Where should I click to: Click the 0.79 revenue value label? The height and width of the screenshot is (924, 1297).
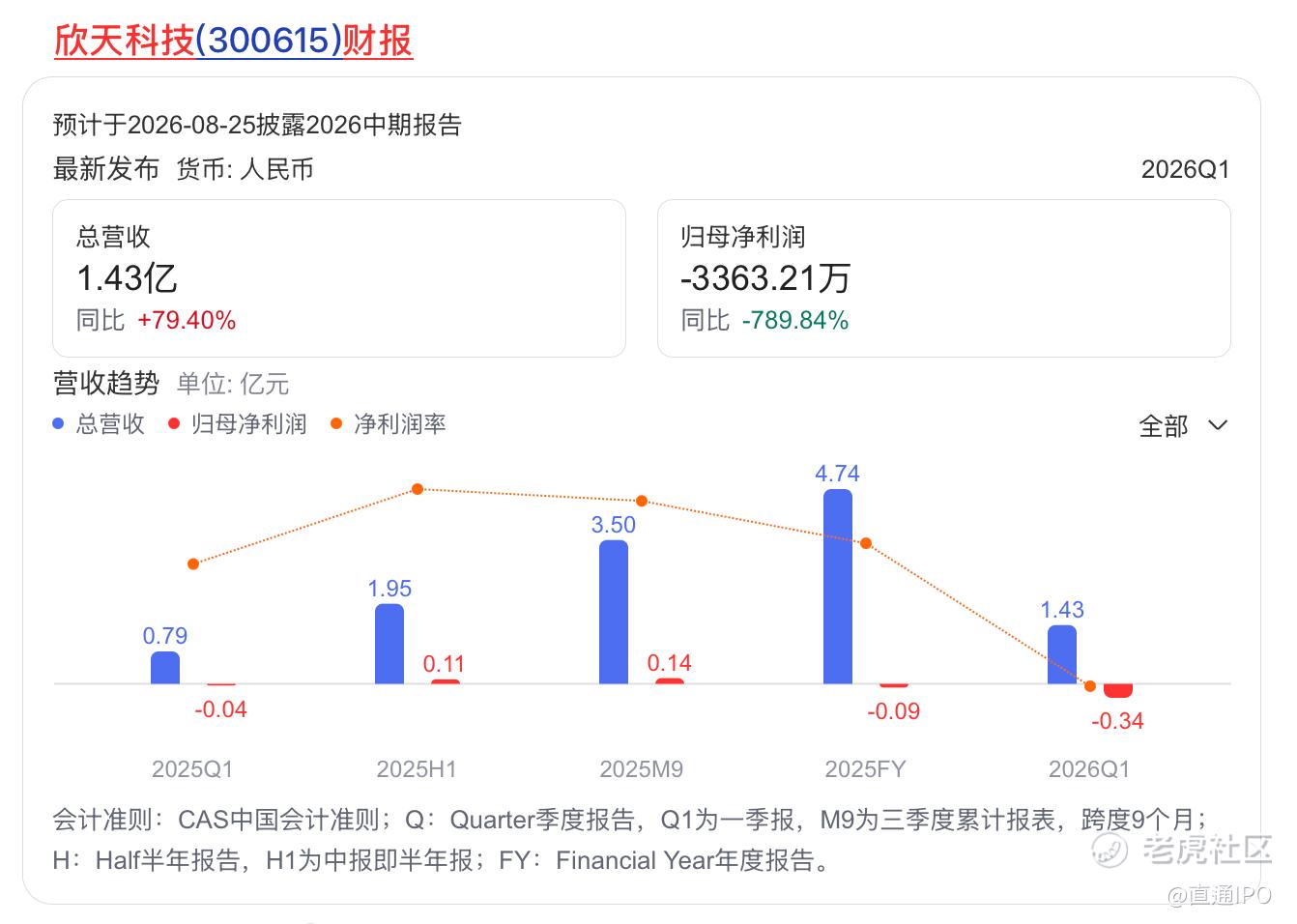(x=165, y=636)
